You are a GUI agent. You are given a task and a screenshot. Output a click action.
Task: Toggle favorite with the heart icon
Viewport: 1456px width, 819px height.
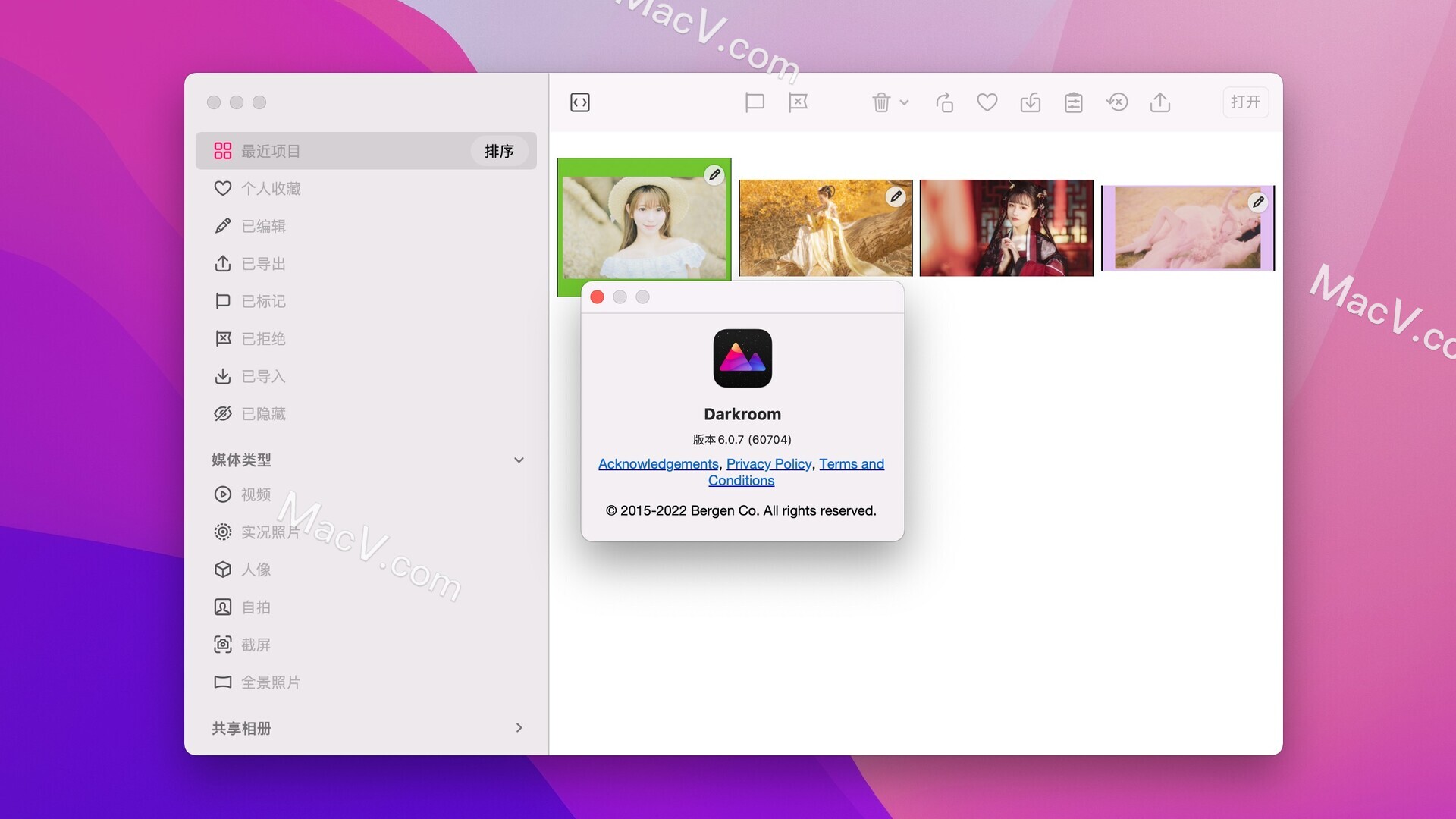point(987,102)
